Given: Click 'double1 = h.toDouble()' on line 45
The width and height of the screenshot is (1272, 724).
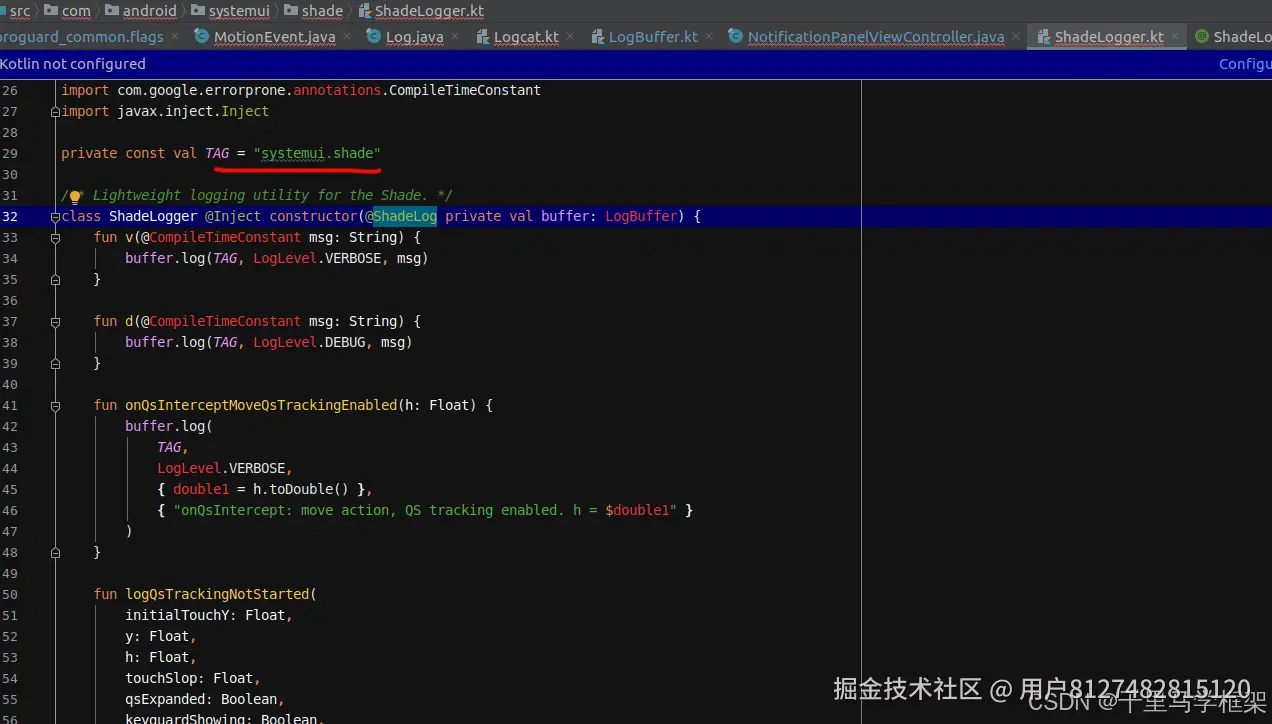Looking at the screenshot, I should point(260,489).
